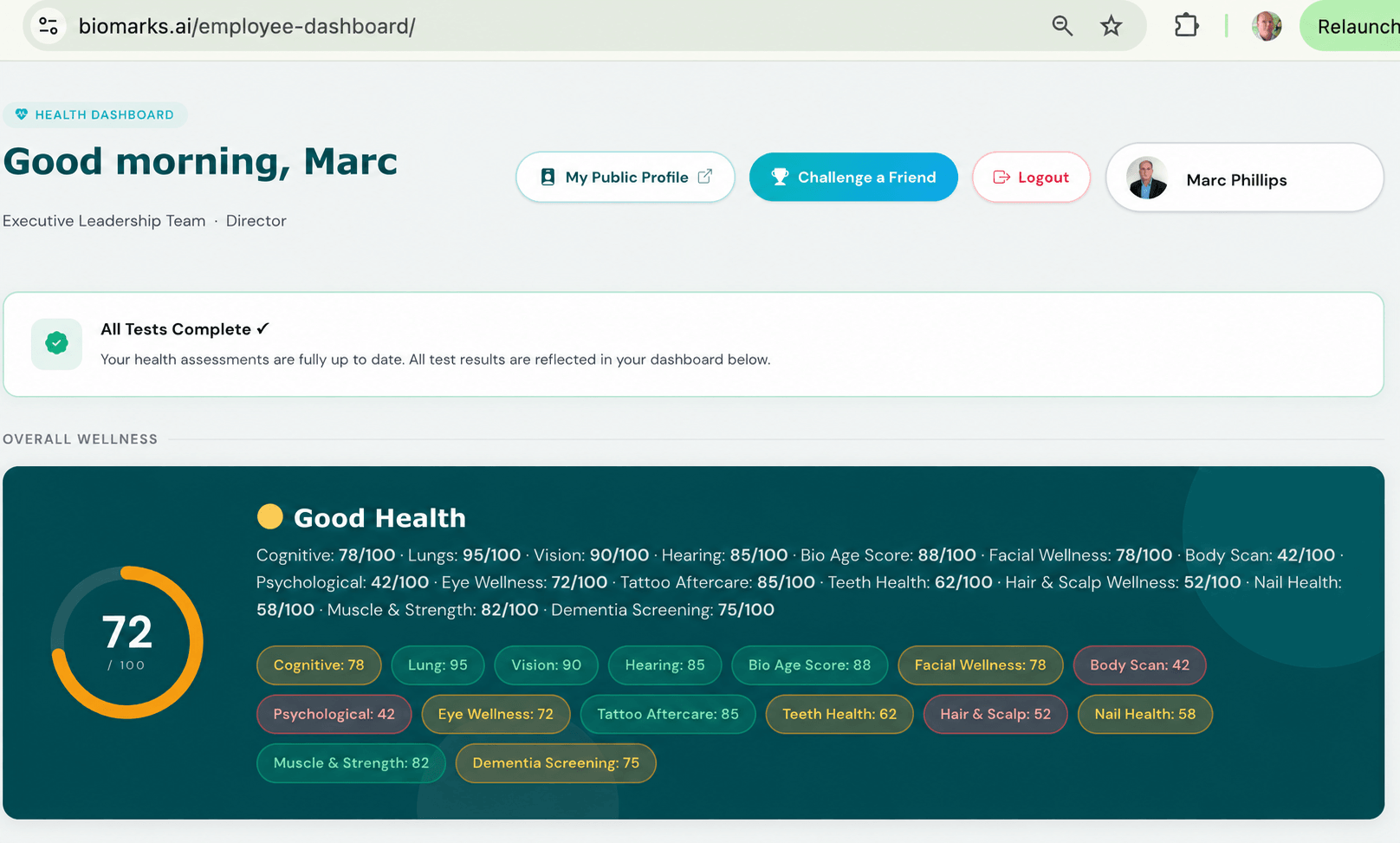Click the profile badge icon beside My Public Profile
Screen dimensions: 1400x843
coord(548,177)
